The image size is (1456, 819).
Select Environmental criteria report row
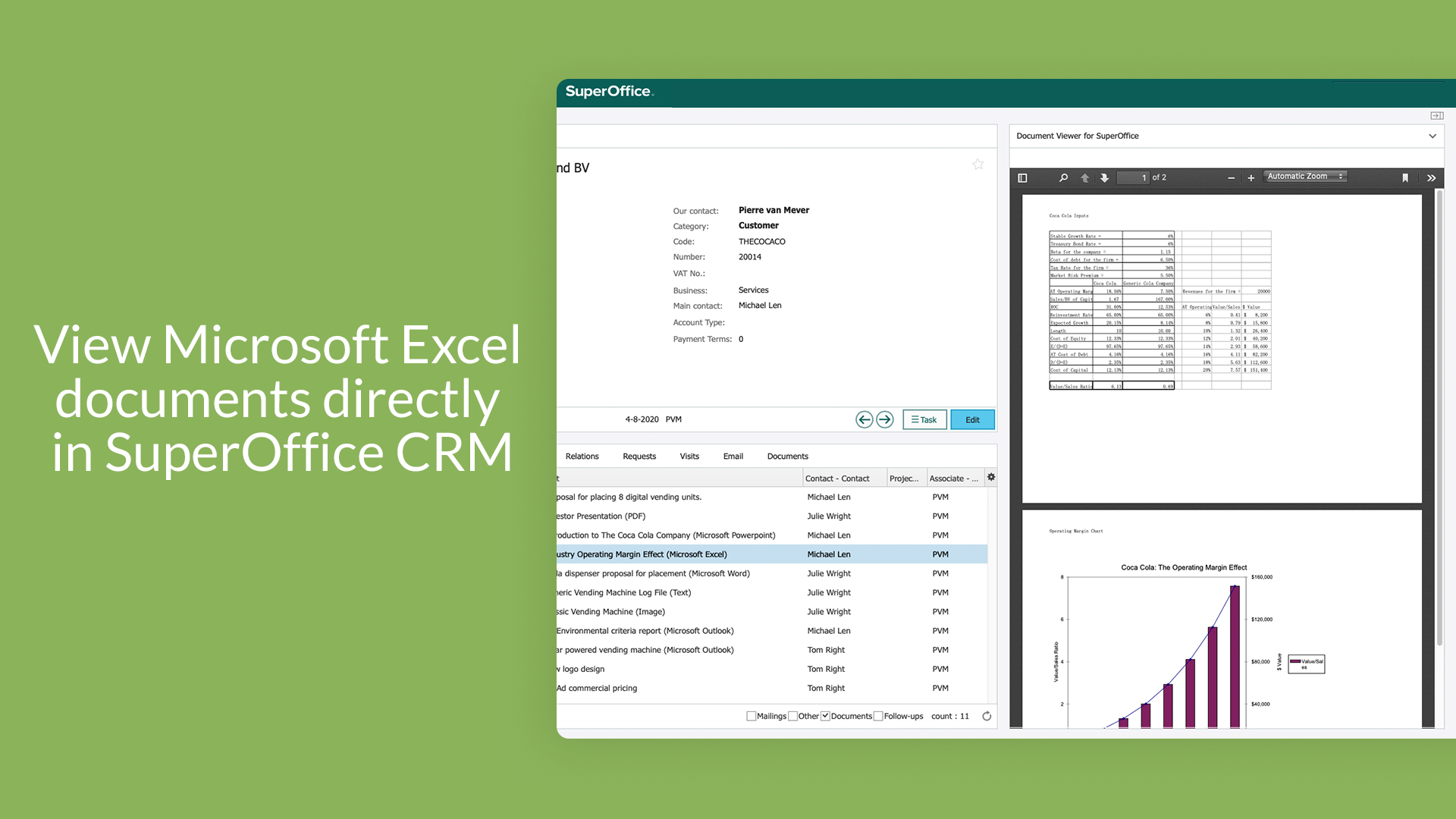pyautogui.click(x=772, y=631)
